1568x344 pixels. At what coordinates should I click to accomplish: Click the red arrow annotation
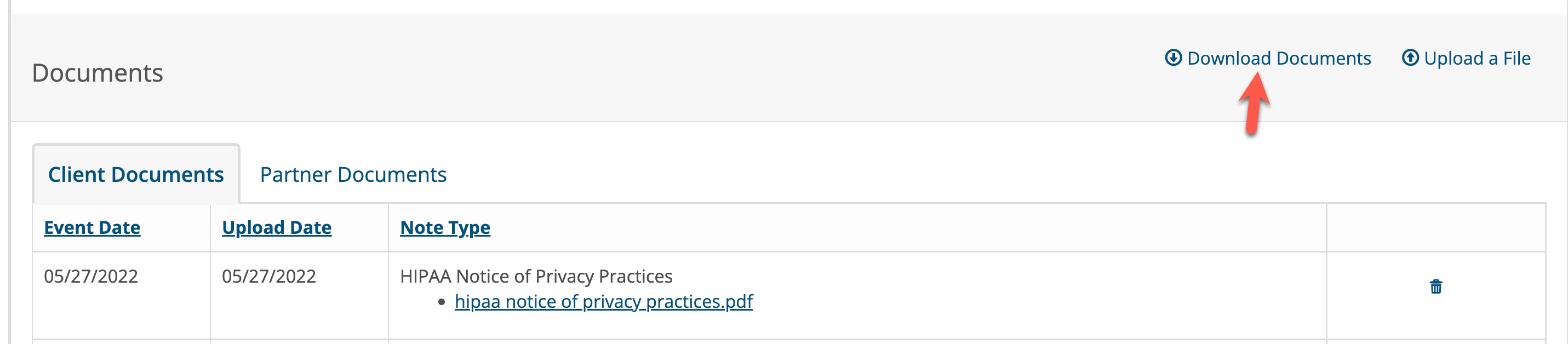pos(1254,104)
